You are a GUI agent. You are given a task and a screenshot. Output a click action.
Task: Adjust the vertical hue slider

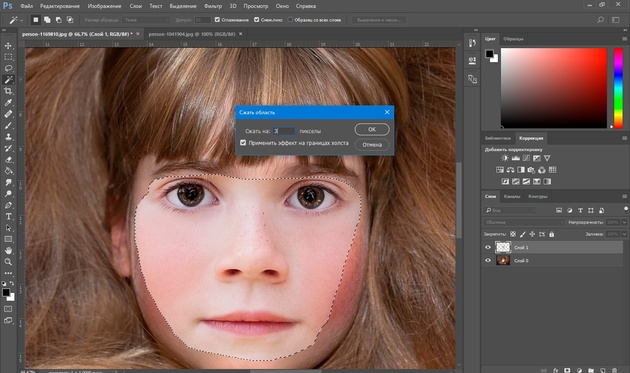coord(618,88)
